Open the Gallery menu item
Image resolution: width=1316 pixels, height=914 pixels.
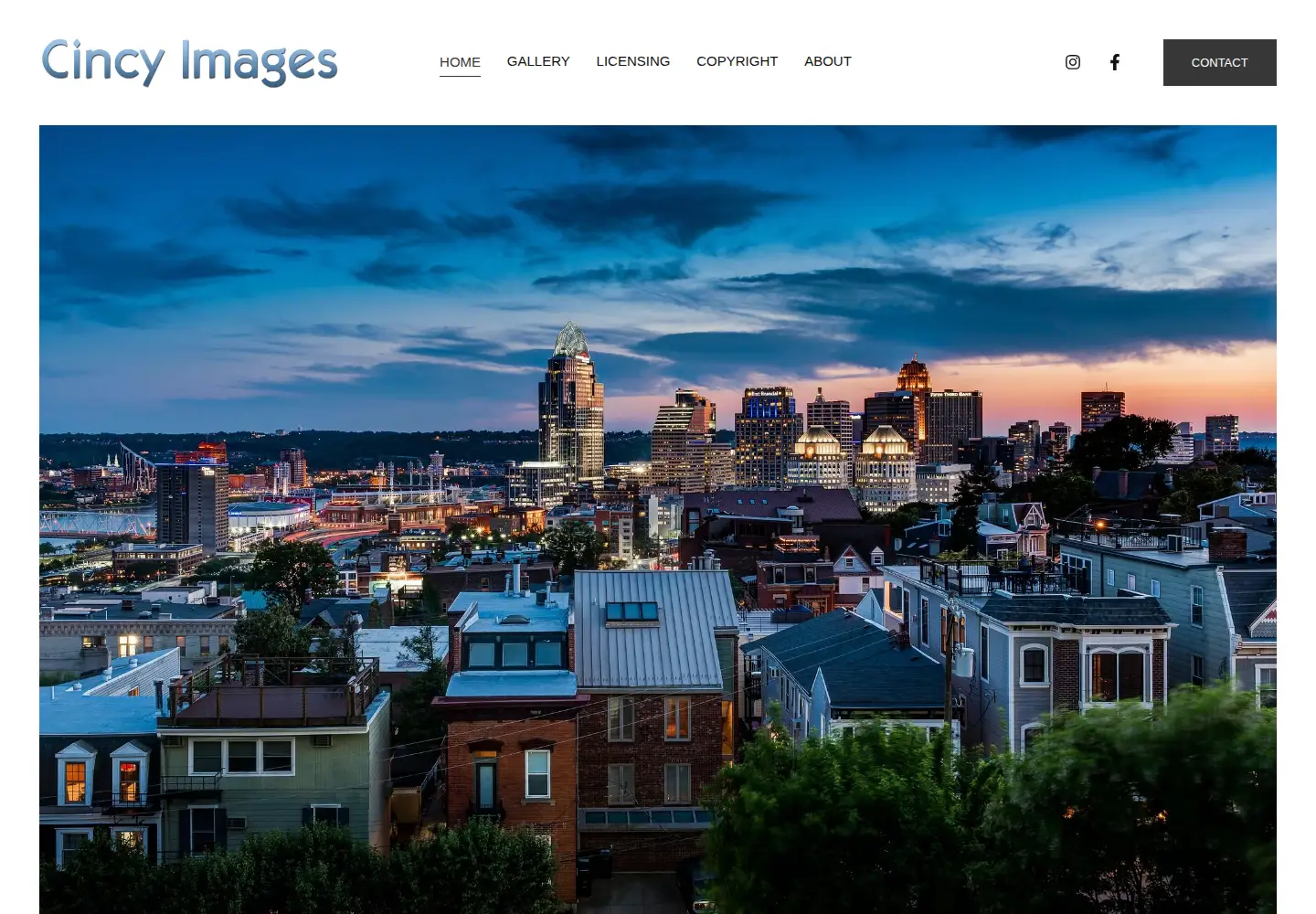(x=538, y=61)
